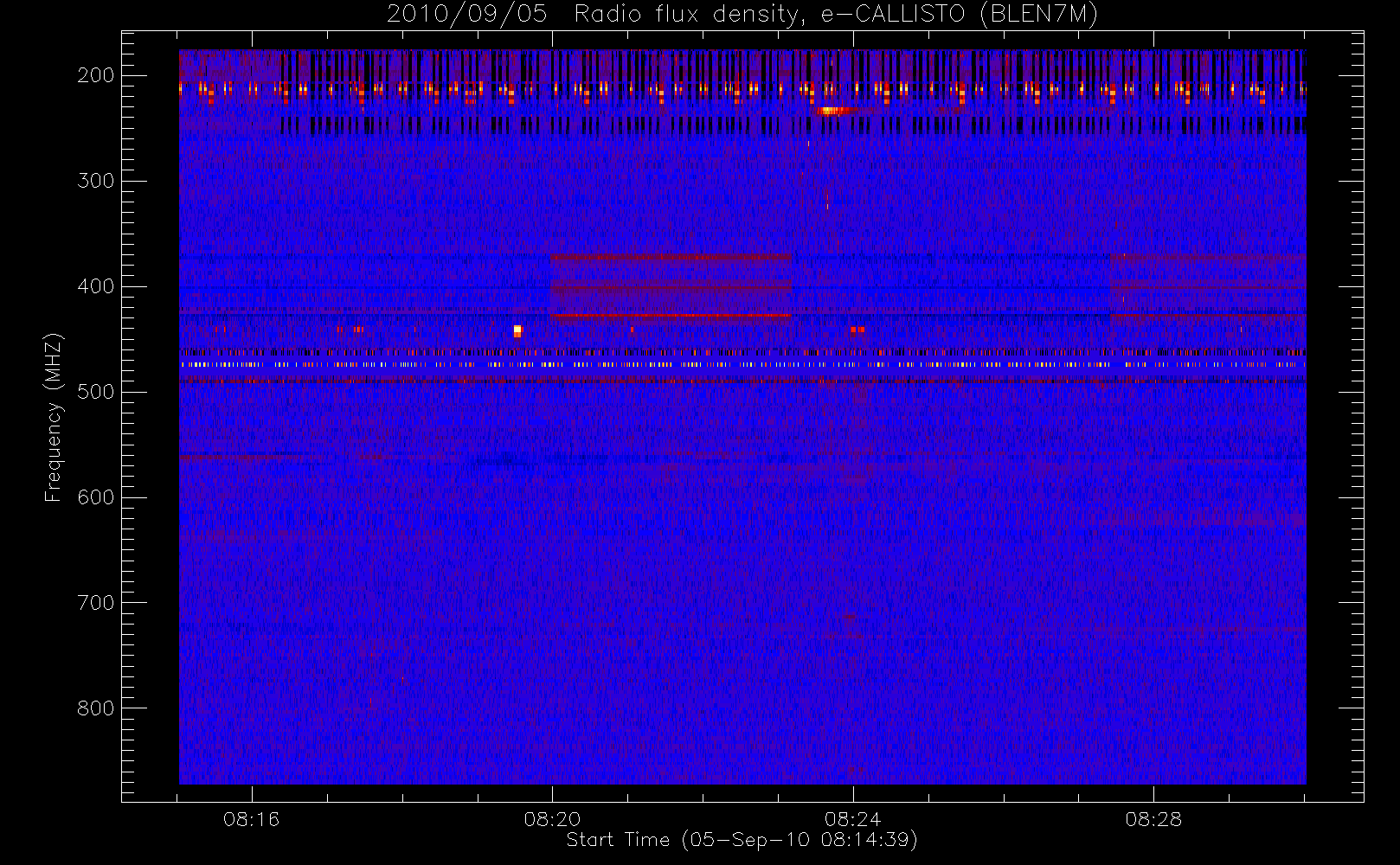Image resolution: width=1400 pixels, height=865 pixels.
Task: Click the 'Start Time' x-axis label
Action: pos(742,840)
